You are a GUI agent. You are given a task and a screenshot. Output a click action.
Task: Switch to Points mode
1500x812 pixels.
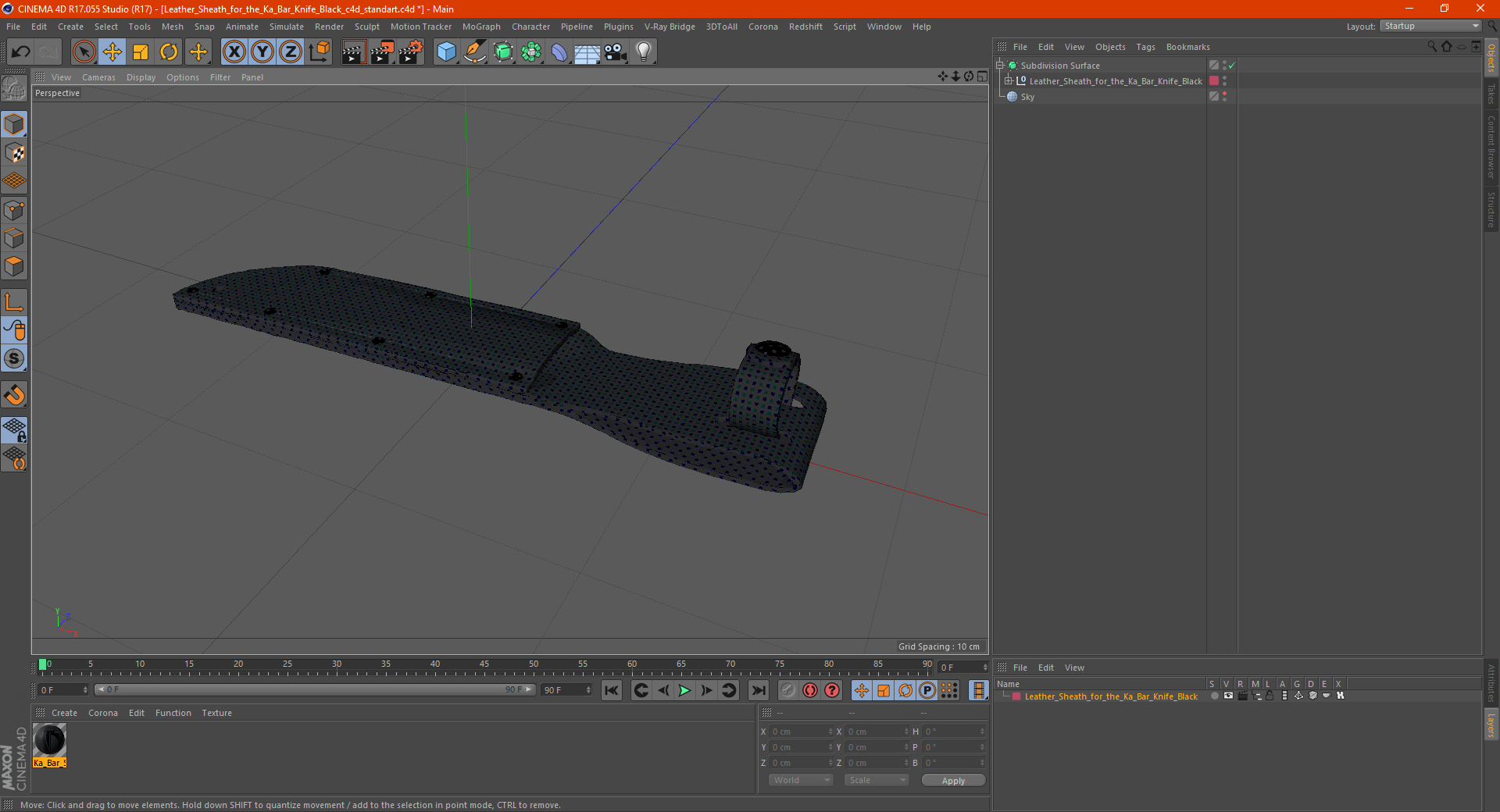14,210
